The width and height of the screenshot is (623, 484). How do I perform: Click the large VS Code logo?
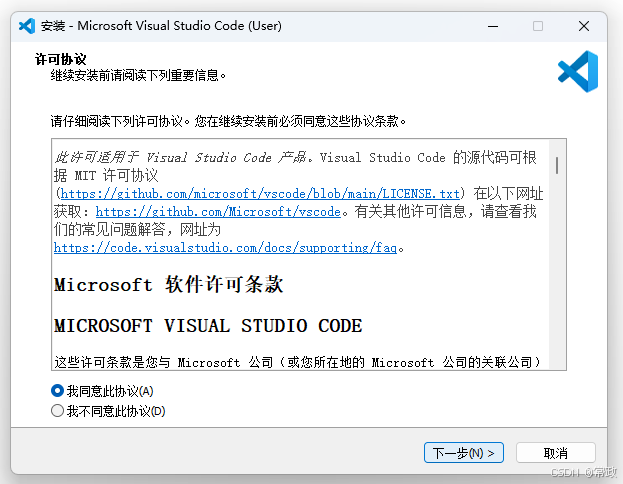point(578,72)
